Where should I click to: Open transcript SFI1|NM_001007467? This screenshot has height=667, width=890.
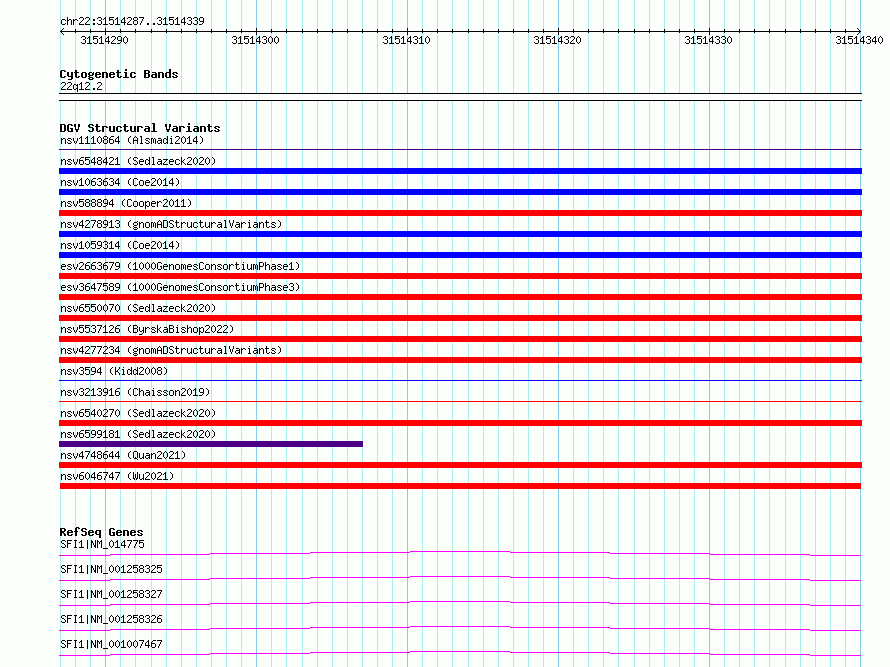(111, 644)
